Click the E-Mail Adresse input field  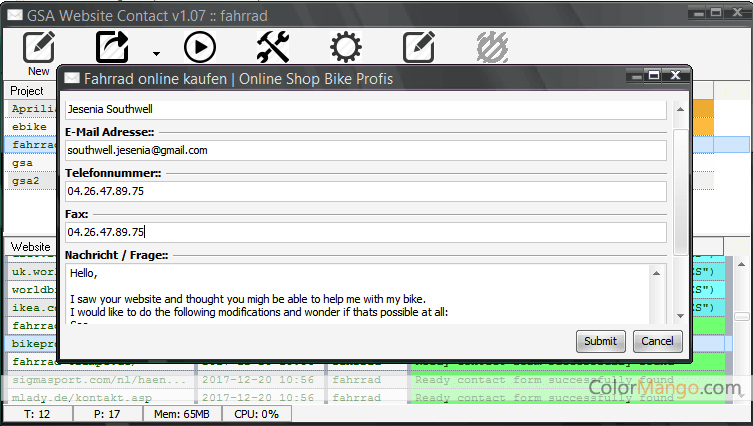pos(365,150)
